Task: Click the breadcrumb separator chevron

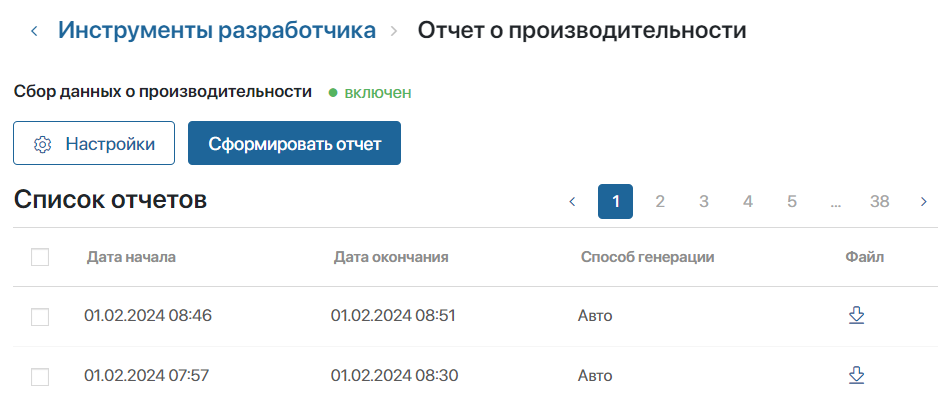Action: pyautogui.click(x=394, y=31)
